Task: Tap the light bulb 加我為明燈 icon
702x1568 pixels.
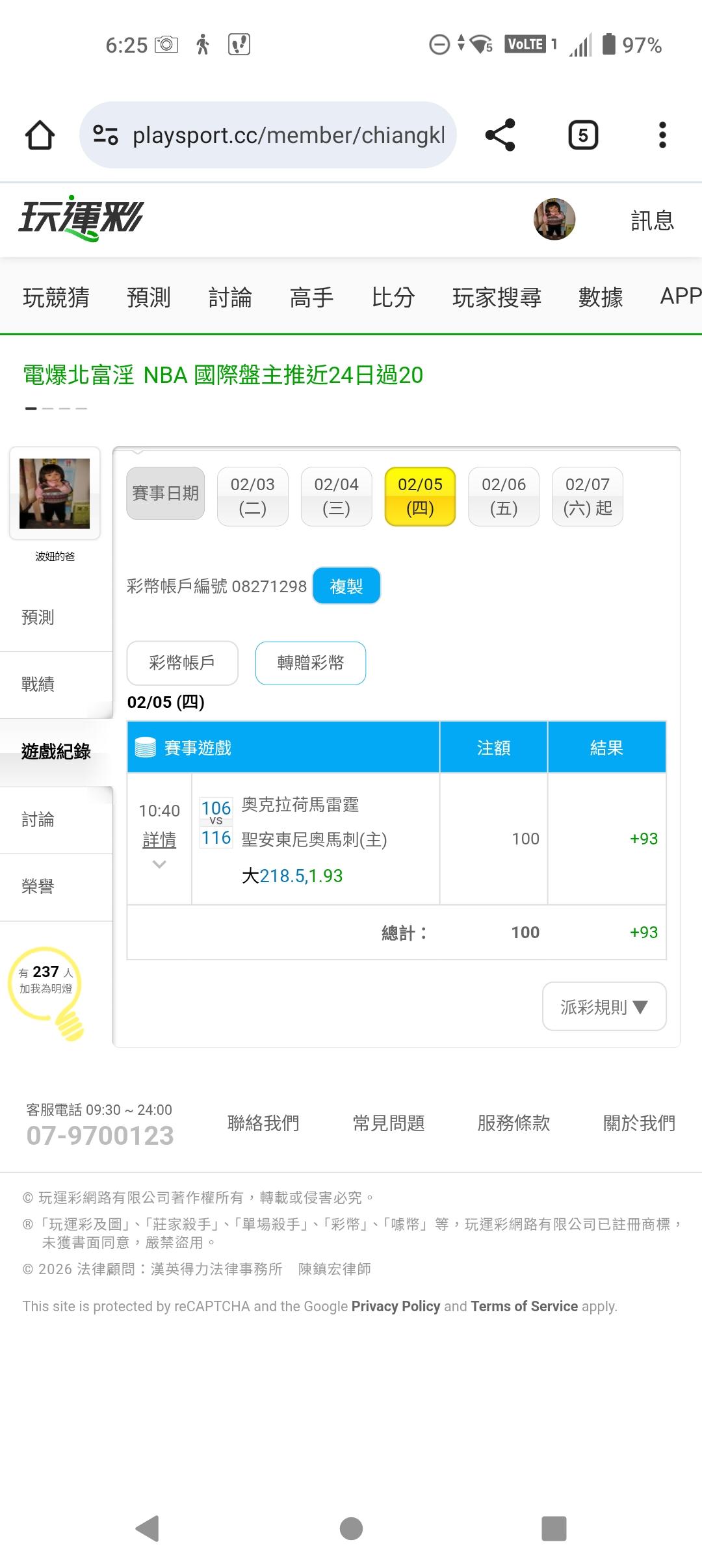Action: click(x=47, y=991)
